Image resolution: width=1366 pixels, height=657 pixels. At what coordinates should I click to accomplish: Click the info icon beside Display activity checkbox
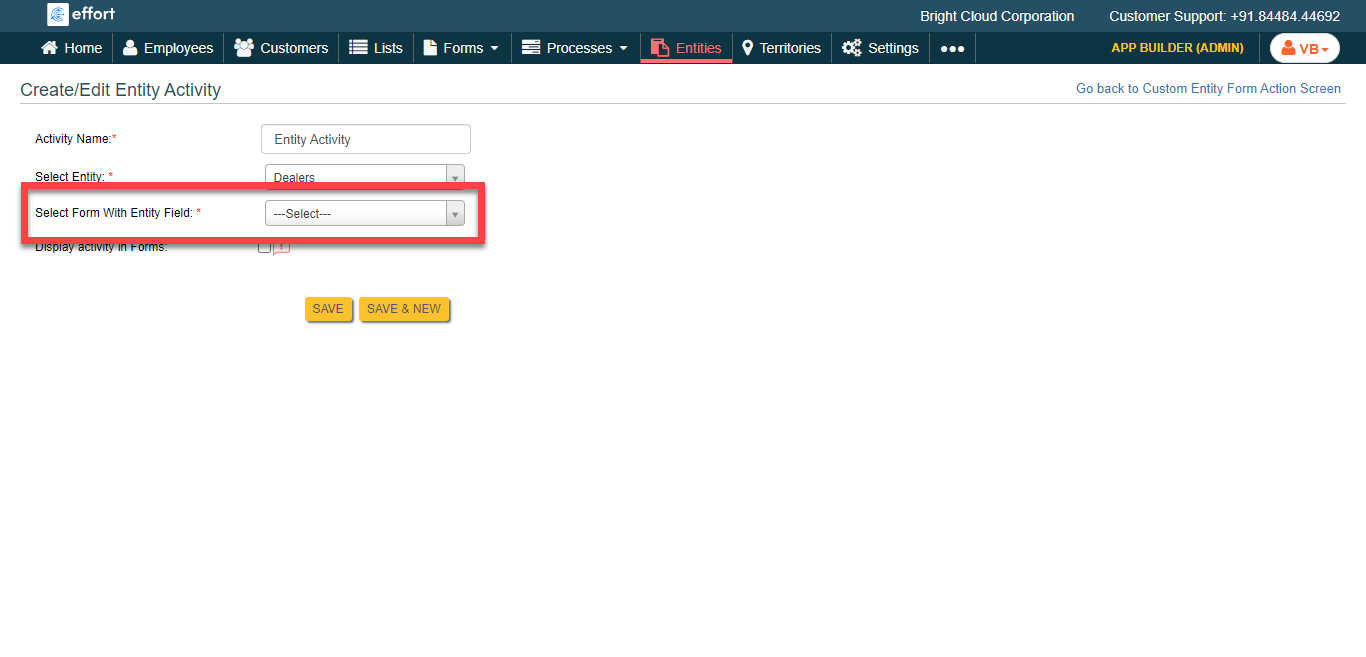click(x=282, y=247)
